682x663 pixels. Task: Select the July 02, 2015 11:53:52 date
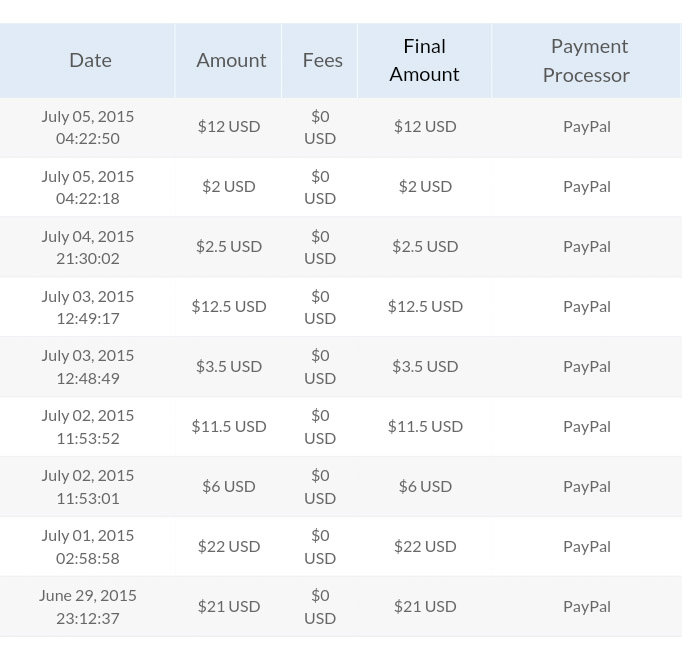(88, 426)
